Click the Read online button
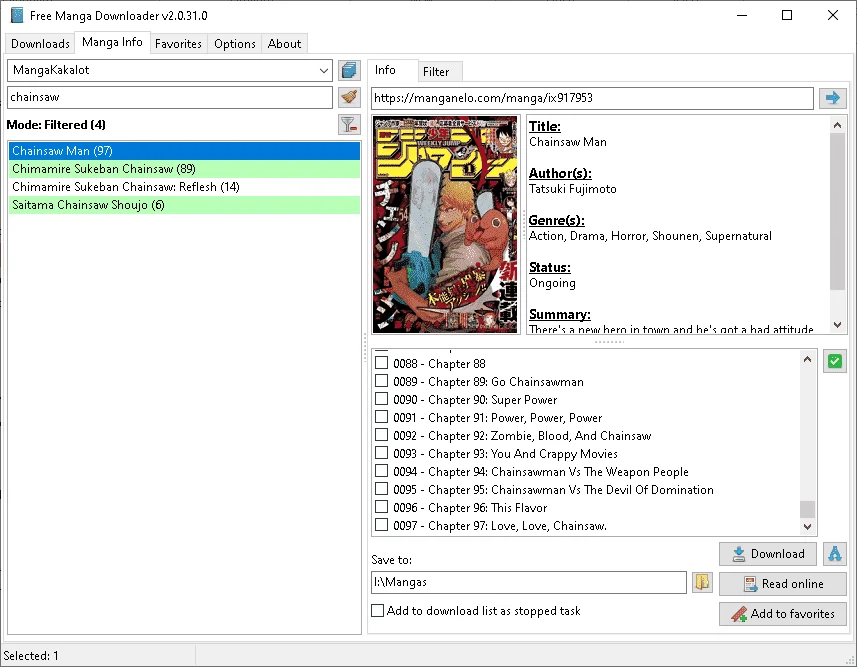The width and height of the screenshot is (857, 667). click(783, 584)
